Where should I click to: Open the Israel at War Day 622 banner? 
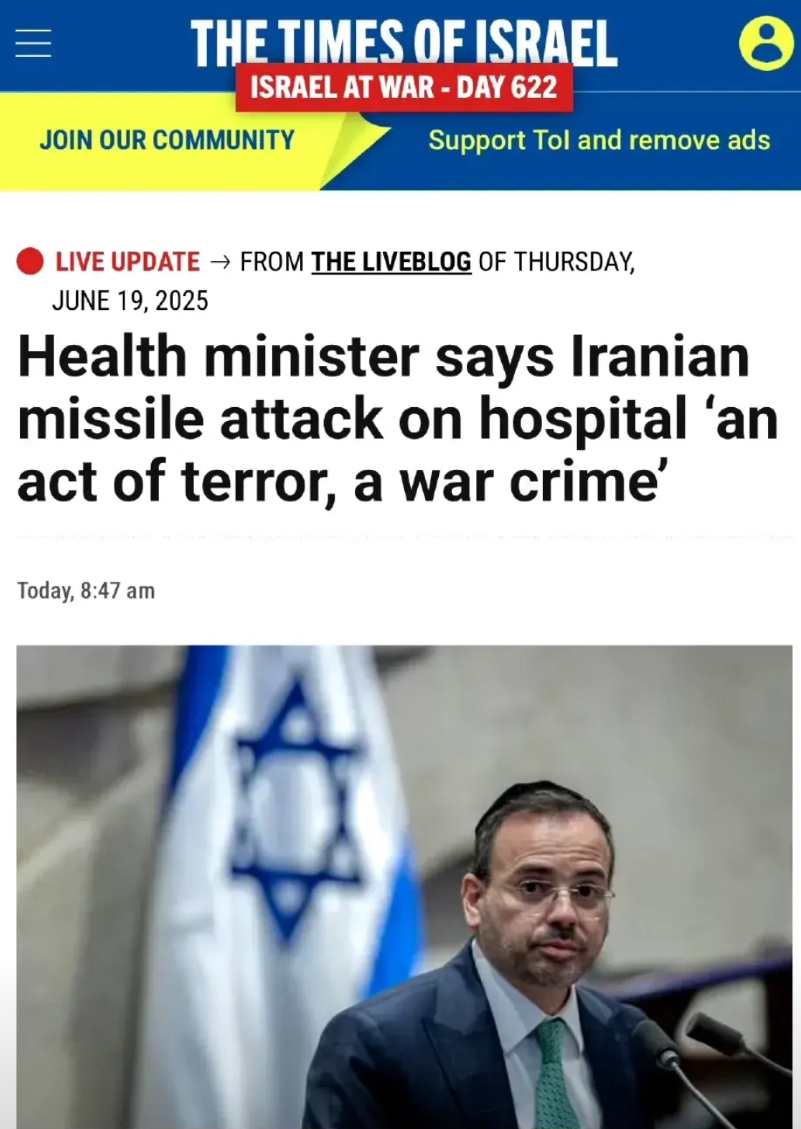[x=404, y=87]
